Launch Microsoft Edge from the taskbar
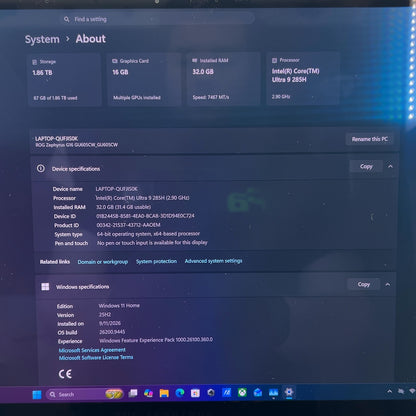Image resolution: width=416 pixels, height=416 pixels. (x=180, y=393)
